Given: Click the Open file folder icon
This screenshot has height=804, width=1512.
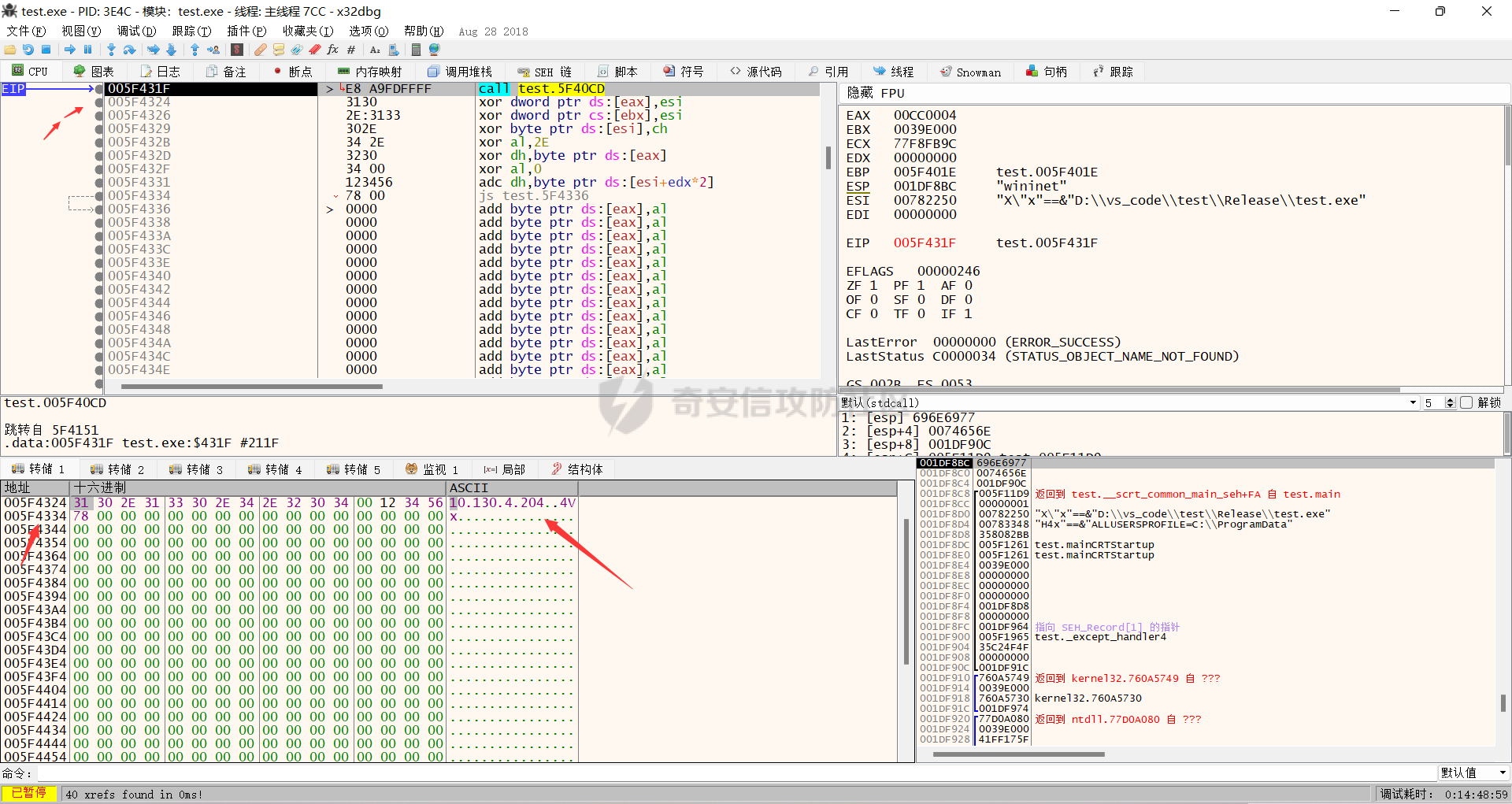Looking at the screenshot, I should click(10, 50).
